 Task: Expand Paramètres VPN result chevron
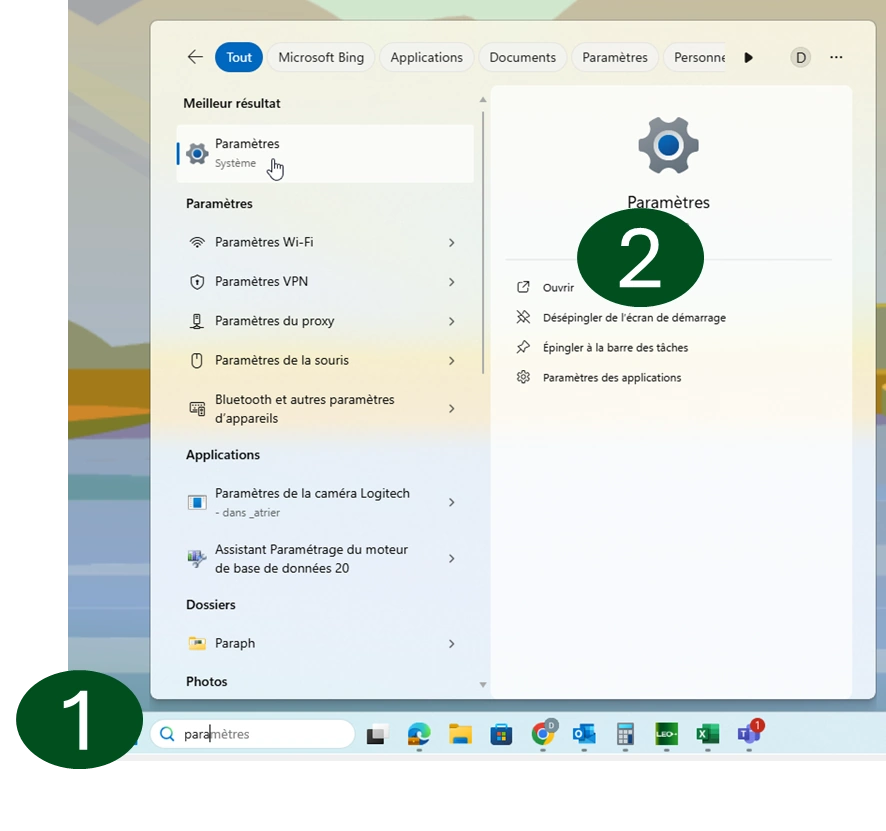point(452,282)
